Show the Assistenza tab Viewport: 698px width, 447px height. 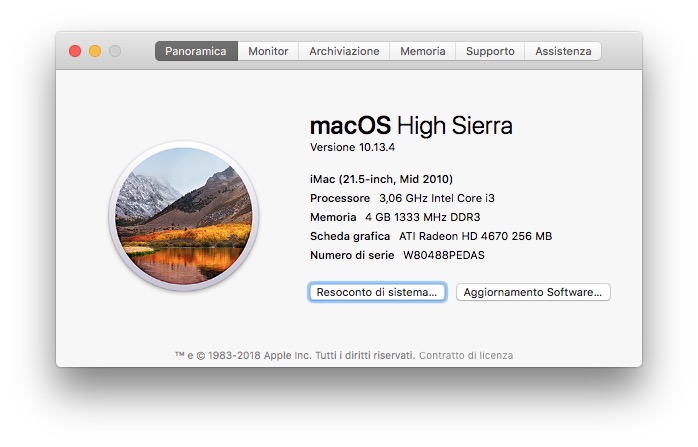(563, 51)
